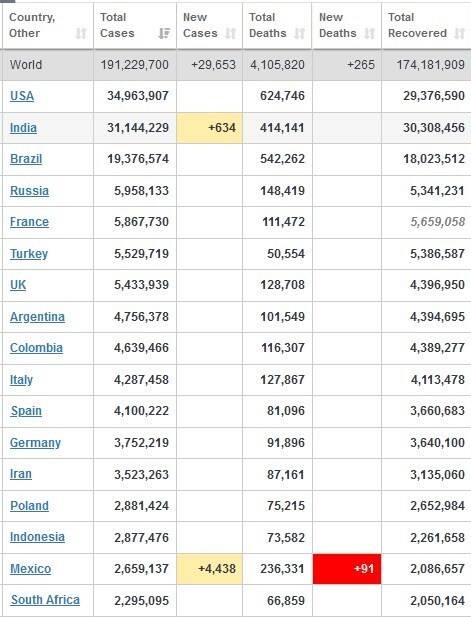471x617 pixels.
Task: Click the Total Cases sort icon
Action: [164, 33]
